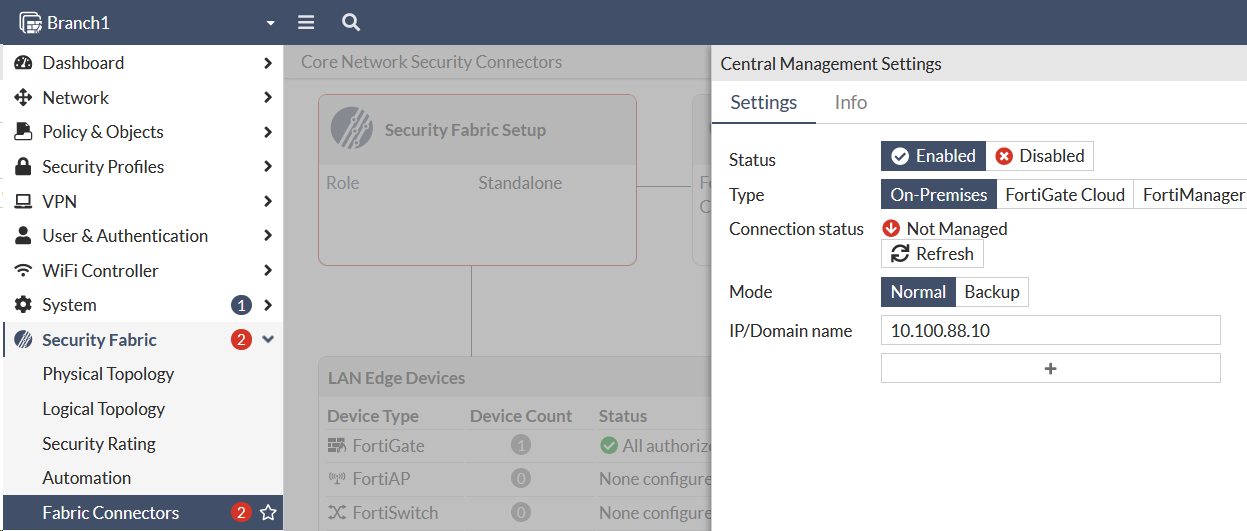
Task: Expand the System menu chevron
Action: (x=267, y=305)
